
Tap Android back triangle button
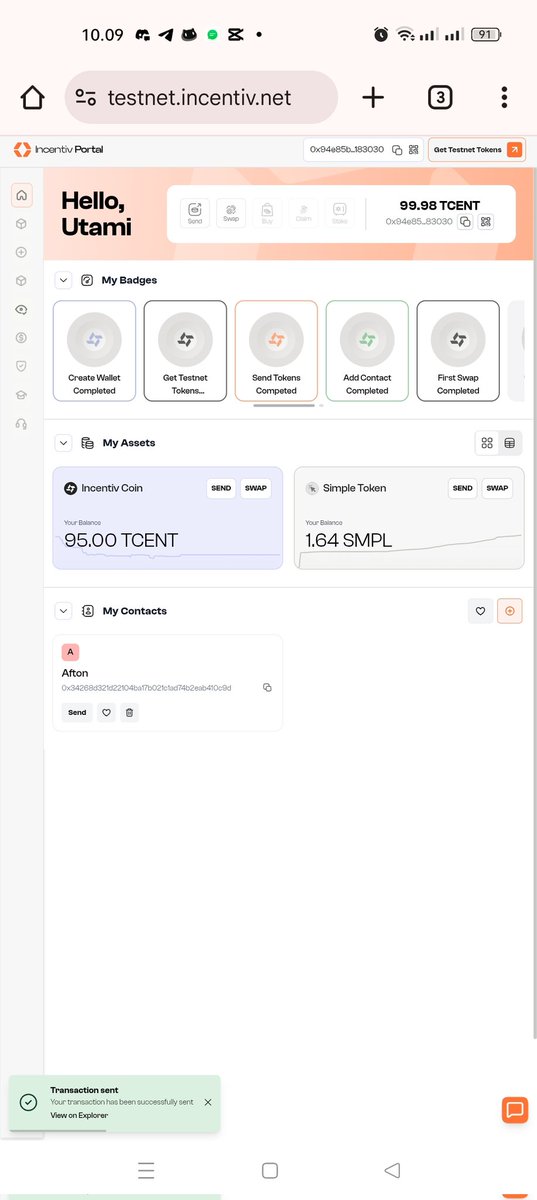pyautogui.click(x=392, y=1170)
